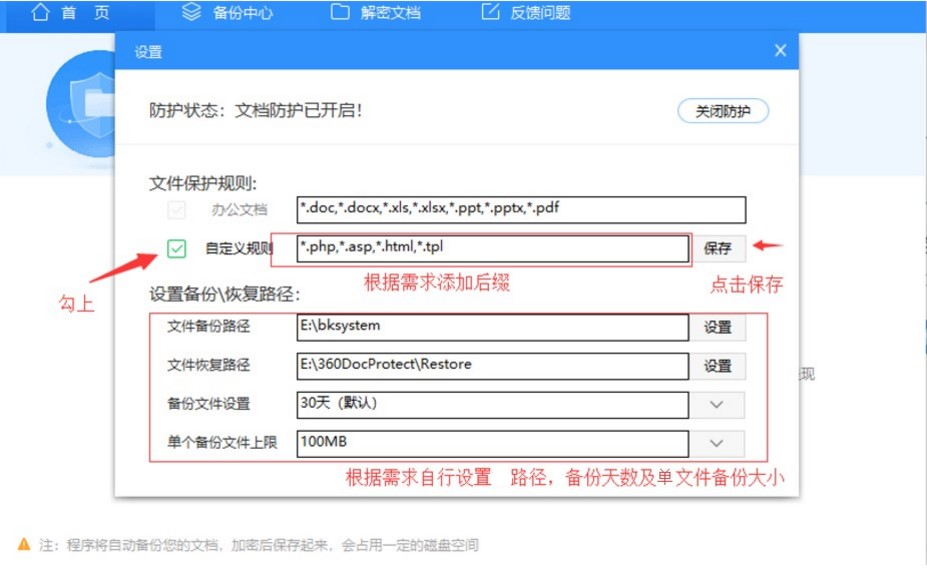
Task: Click the E:\360DocProtect\Restore path field
Action: pos(492,366)
